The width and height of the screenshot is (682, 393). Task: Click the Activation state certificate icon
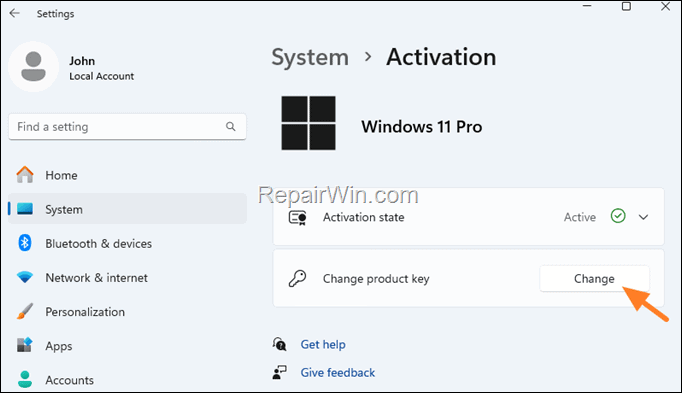[298, 217]
